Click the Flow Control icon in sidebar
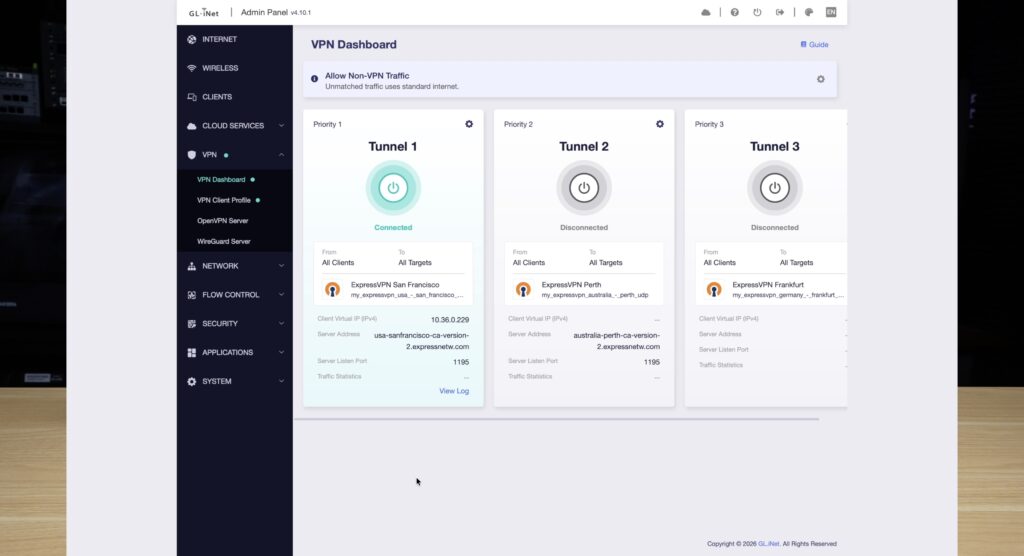 191,295
